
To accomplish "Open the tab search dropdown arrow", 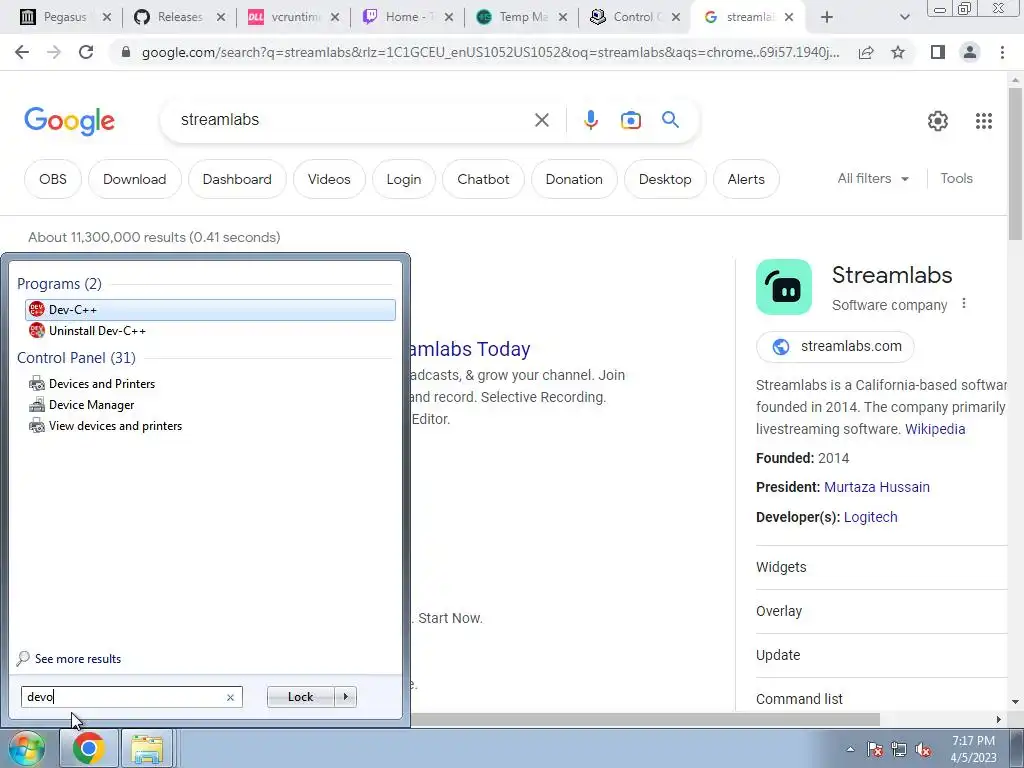I will (904, 17).
